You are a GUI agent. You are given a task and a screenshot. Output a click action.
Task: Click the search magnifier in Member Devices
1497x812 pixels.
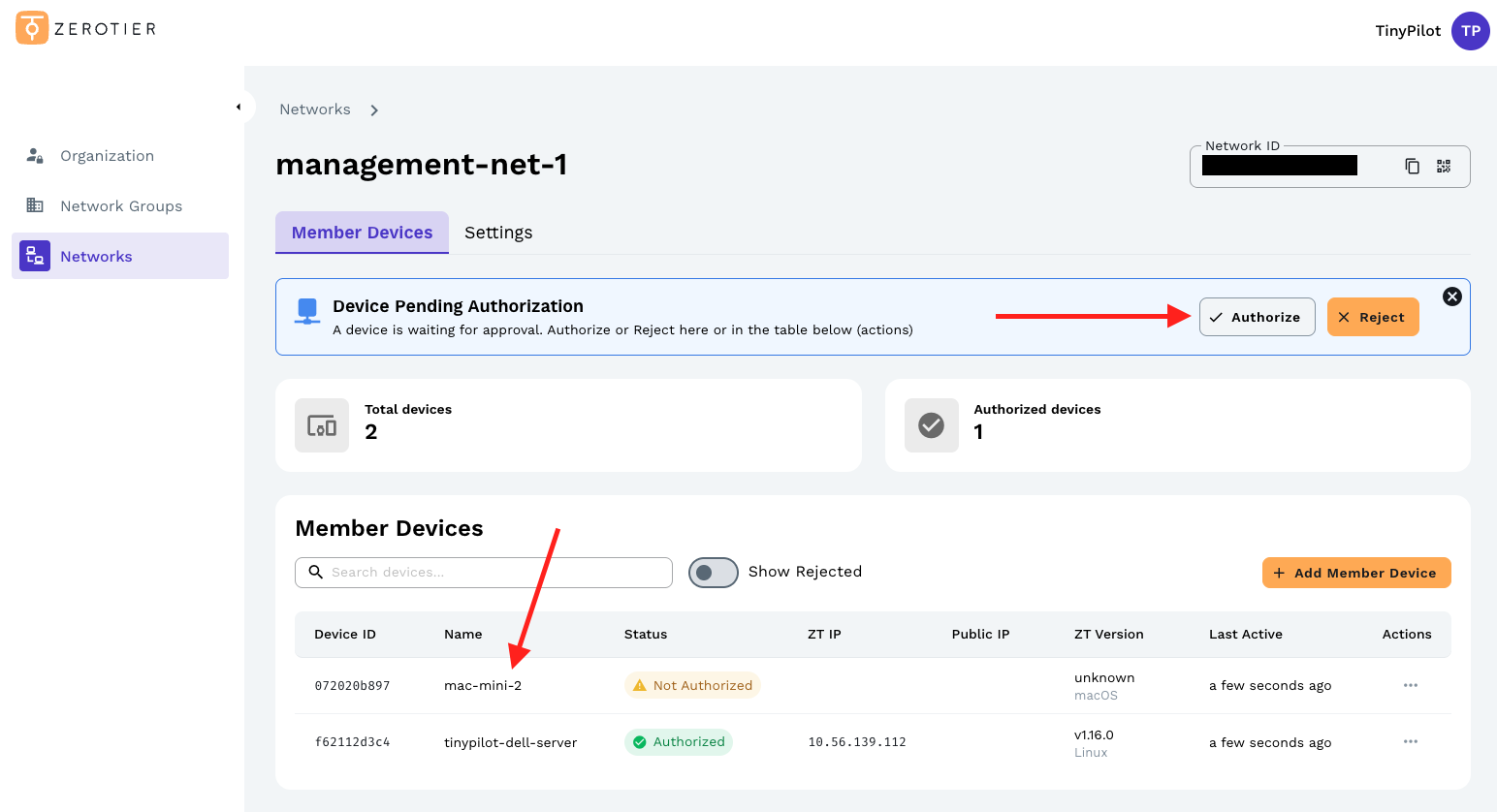(x=315, y=572)
